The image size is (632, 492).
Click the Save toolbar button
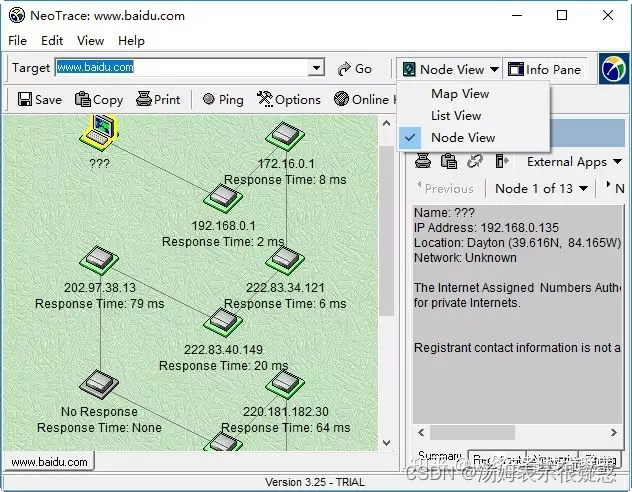(40, 99)
